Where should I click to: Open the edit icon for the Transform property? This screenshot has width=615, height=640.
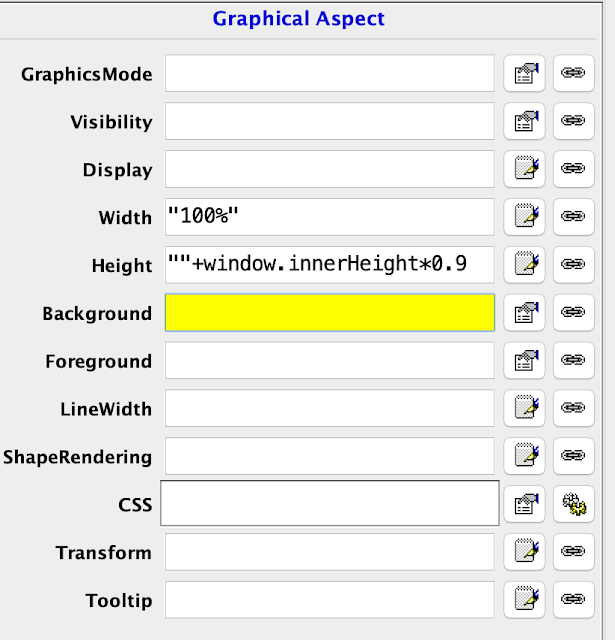tap(524, 553)
